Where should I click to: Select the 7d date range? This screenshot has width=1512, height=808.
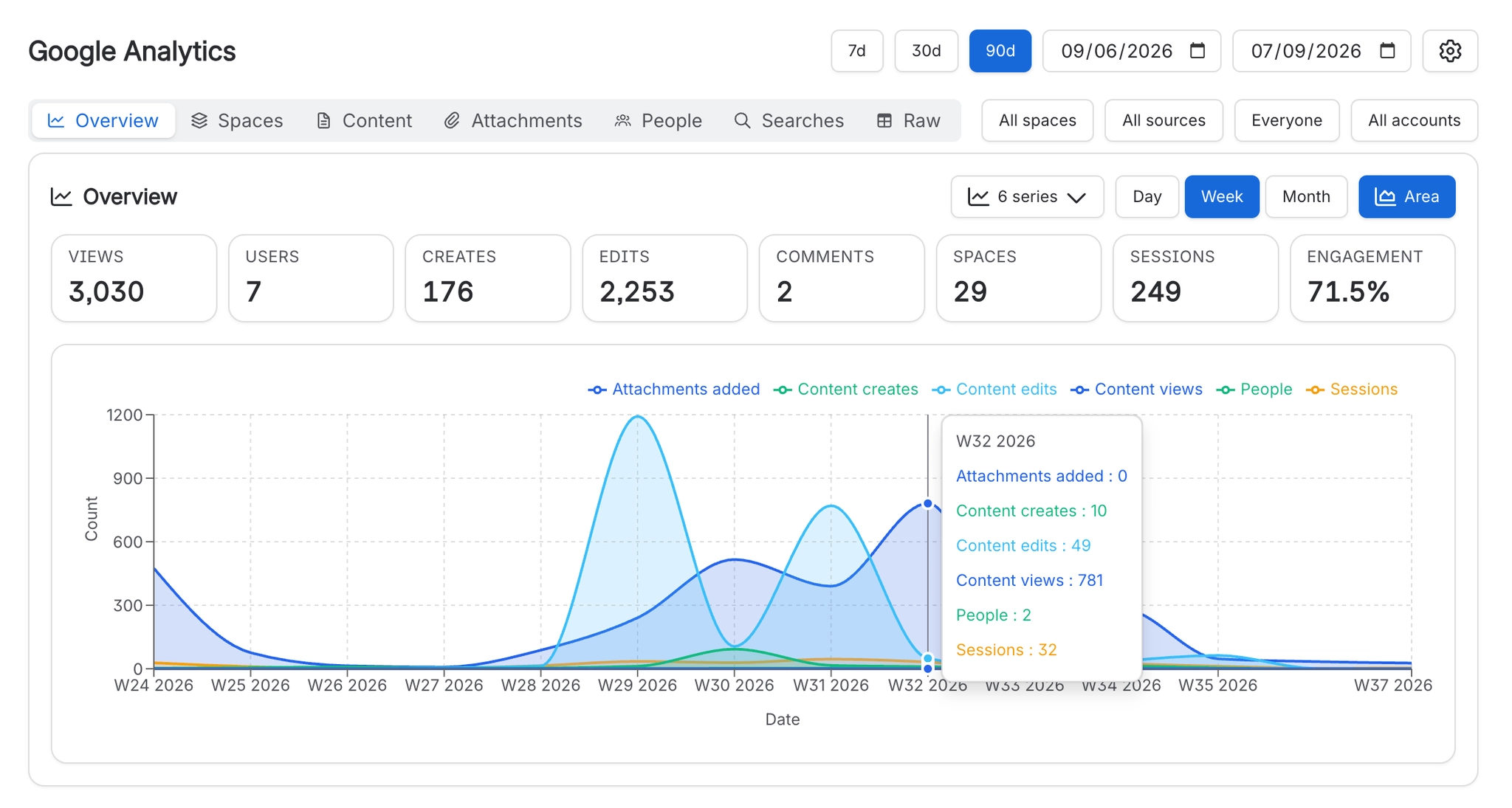857,51
